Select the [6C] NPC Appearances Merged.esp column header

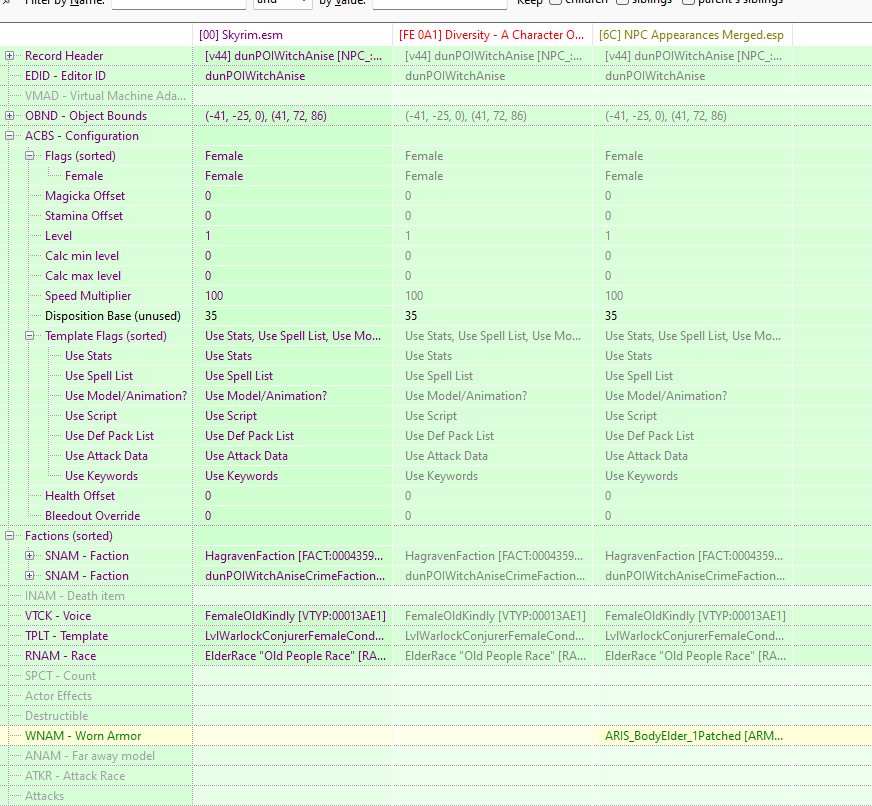click(692, 35)
